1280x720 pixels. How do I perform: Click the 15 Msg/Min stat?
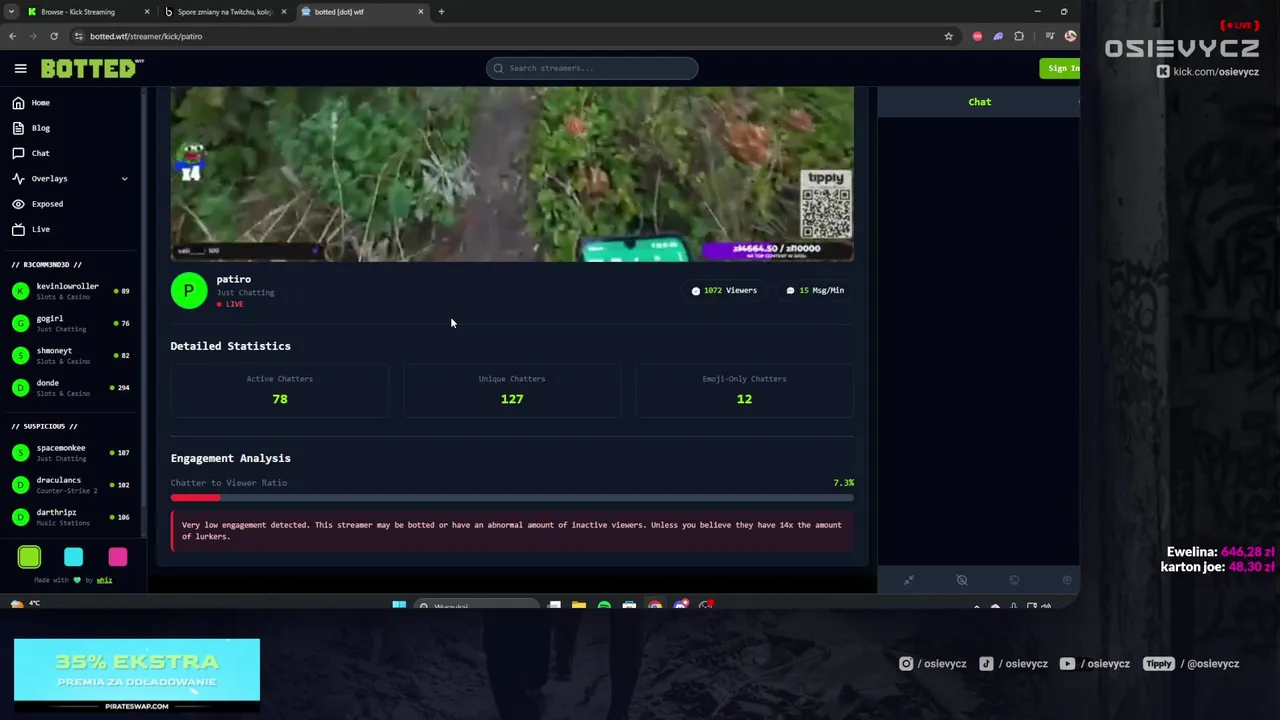coord(815,290)
